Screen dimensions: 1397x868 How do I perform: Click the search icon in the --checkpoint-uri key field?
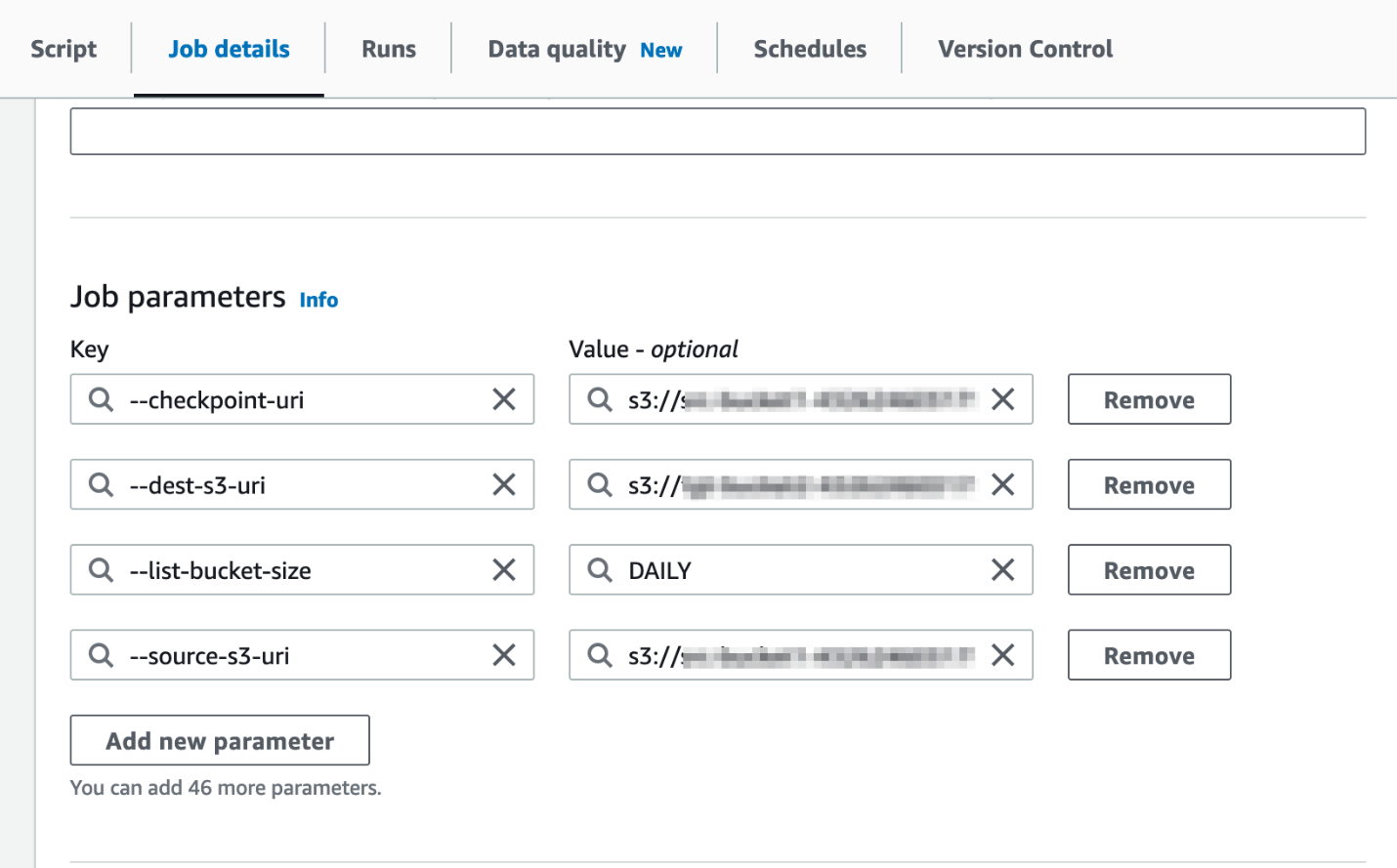coord(100,399)
